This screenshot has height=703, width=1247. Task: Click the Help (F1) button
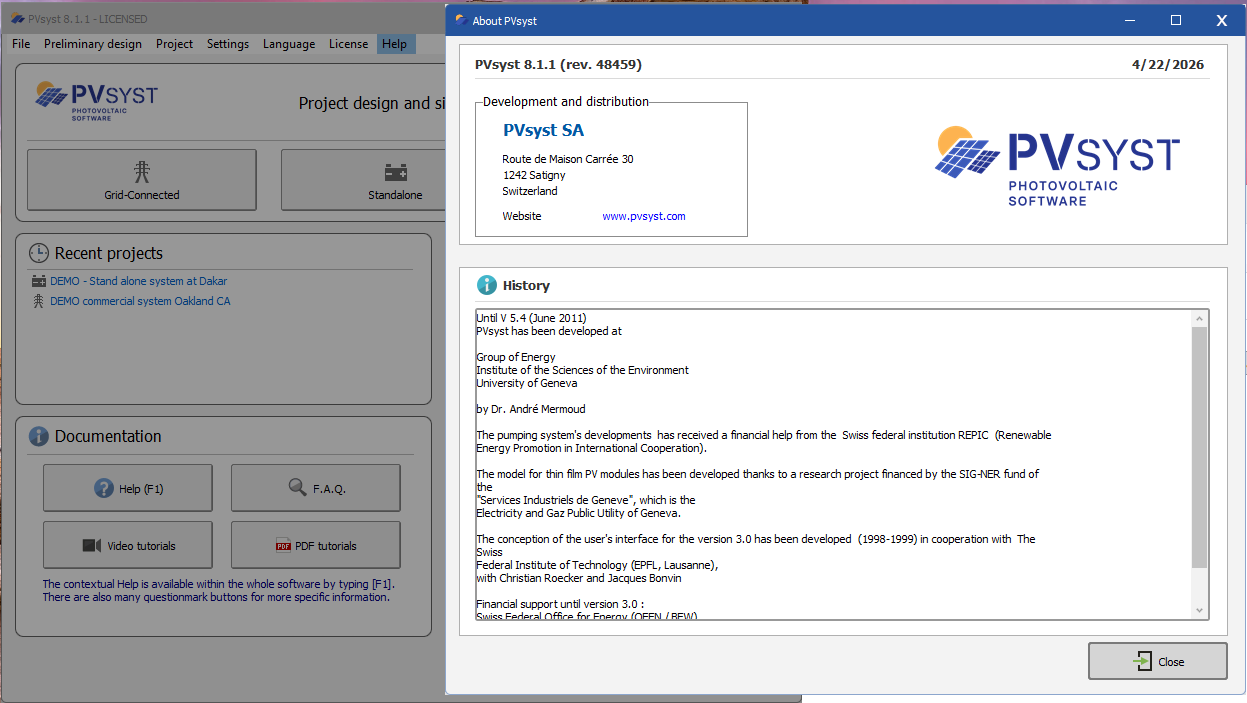[x=128, y=488]
